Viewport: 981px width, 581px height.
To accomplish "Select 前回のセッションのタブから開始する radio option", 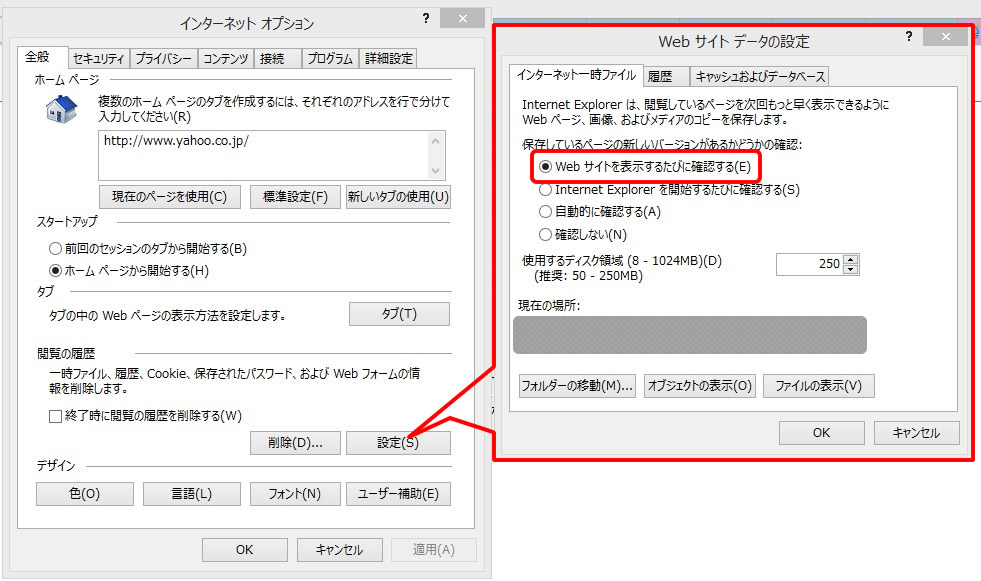I will pos(56,248).
